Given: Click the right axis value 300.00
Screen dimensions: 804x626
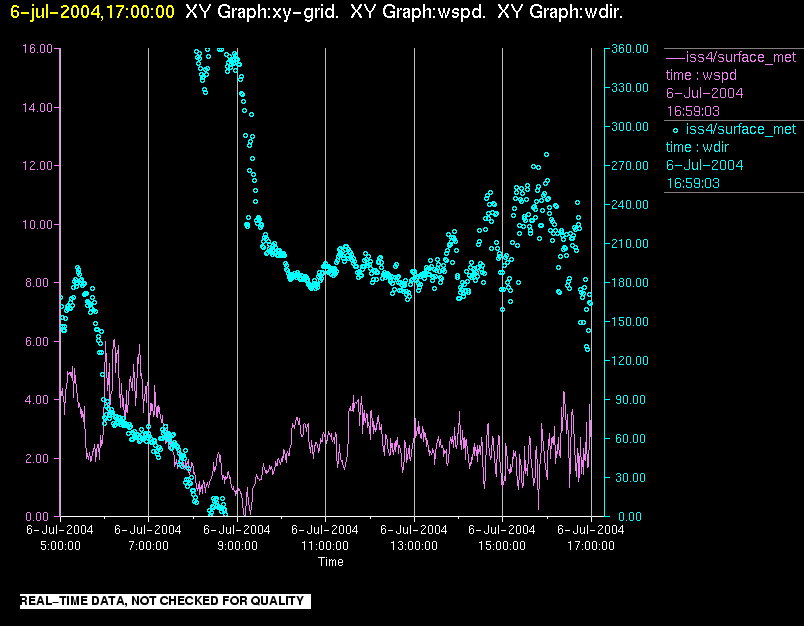Looking at the screenshot, I should (x=630, y=127).
